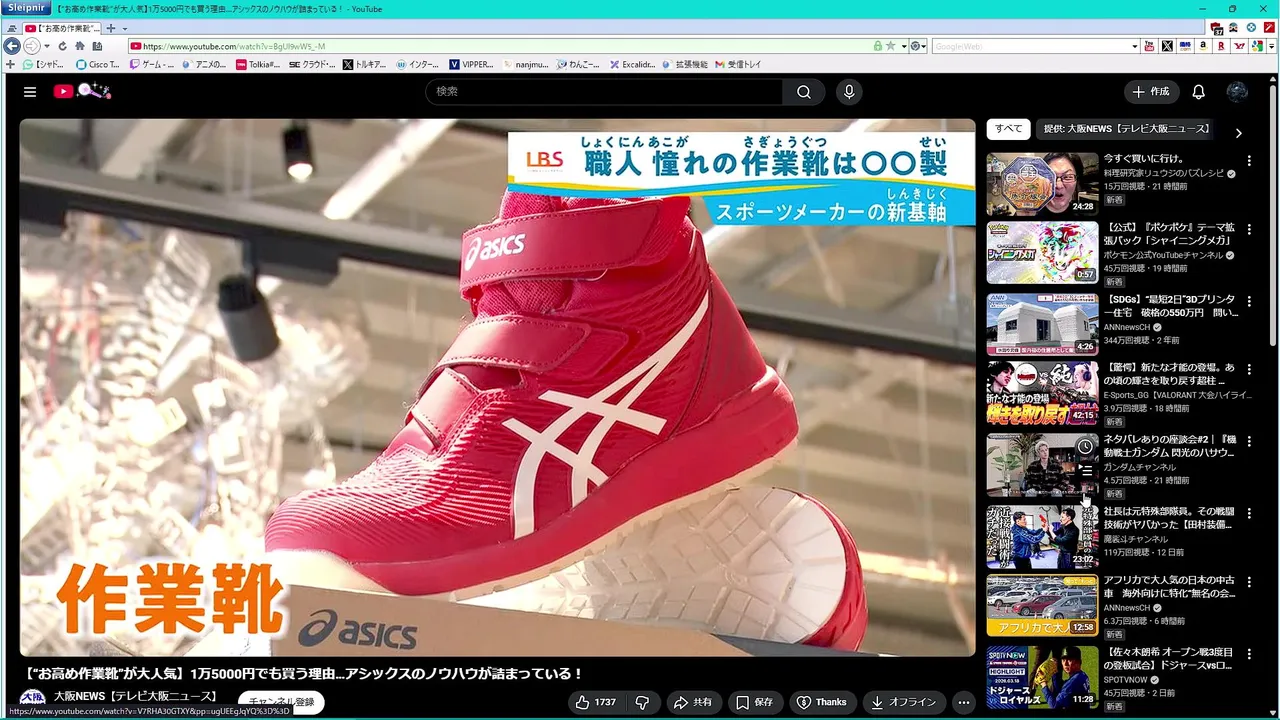Add ガンダム座談会 video to Watch Later

1085,447
